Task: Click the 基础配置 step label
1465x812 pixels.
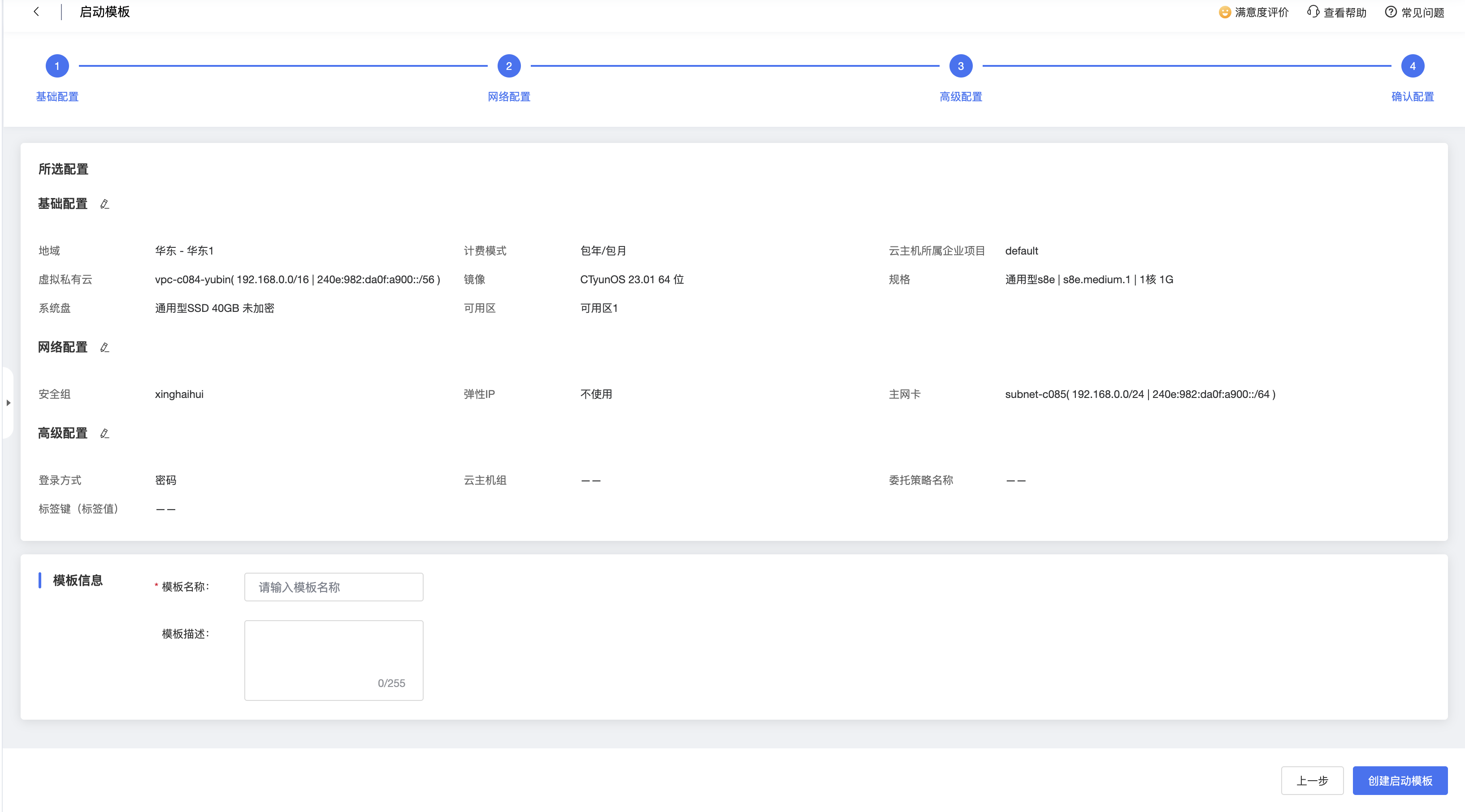Action: (x=57, y=97)
